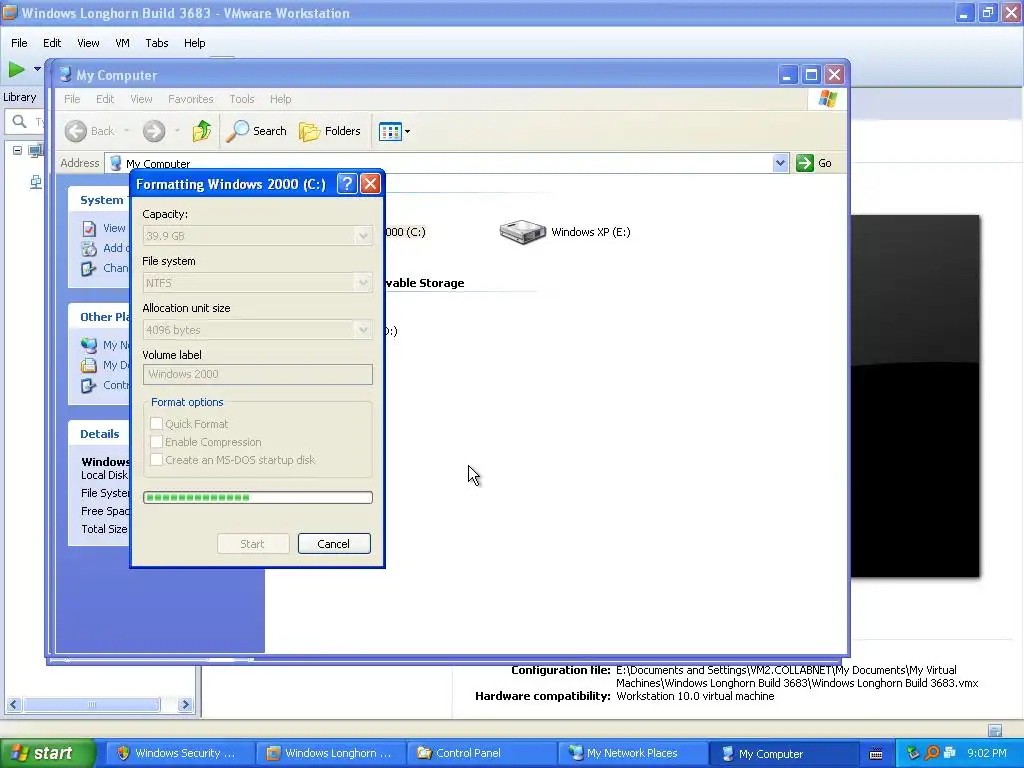Open the VMware Edit menu
1024x768 pixels.
tap(52, 43)
